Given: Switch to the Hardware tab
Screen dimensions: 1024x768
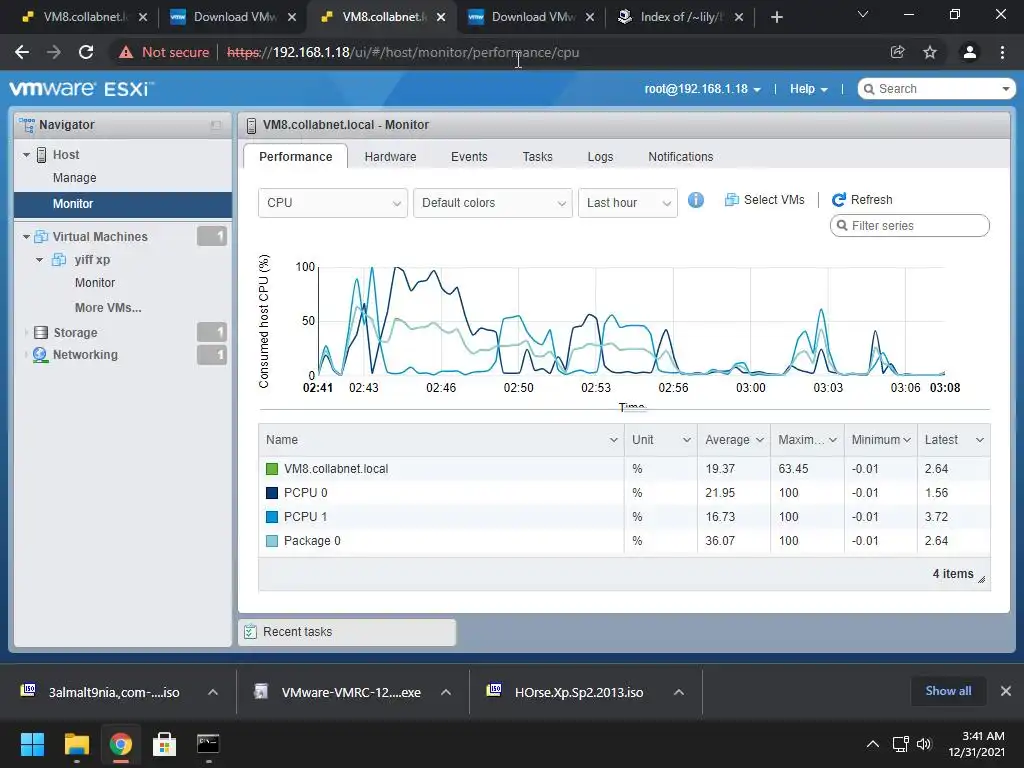Looking at the screenshot, I should 390,157.
